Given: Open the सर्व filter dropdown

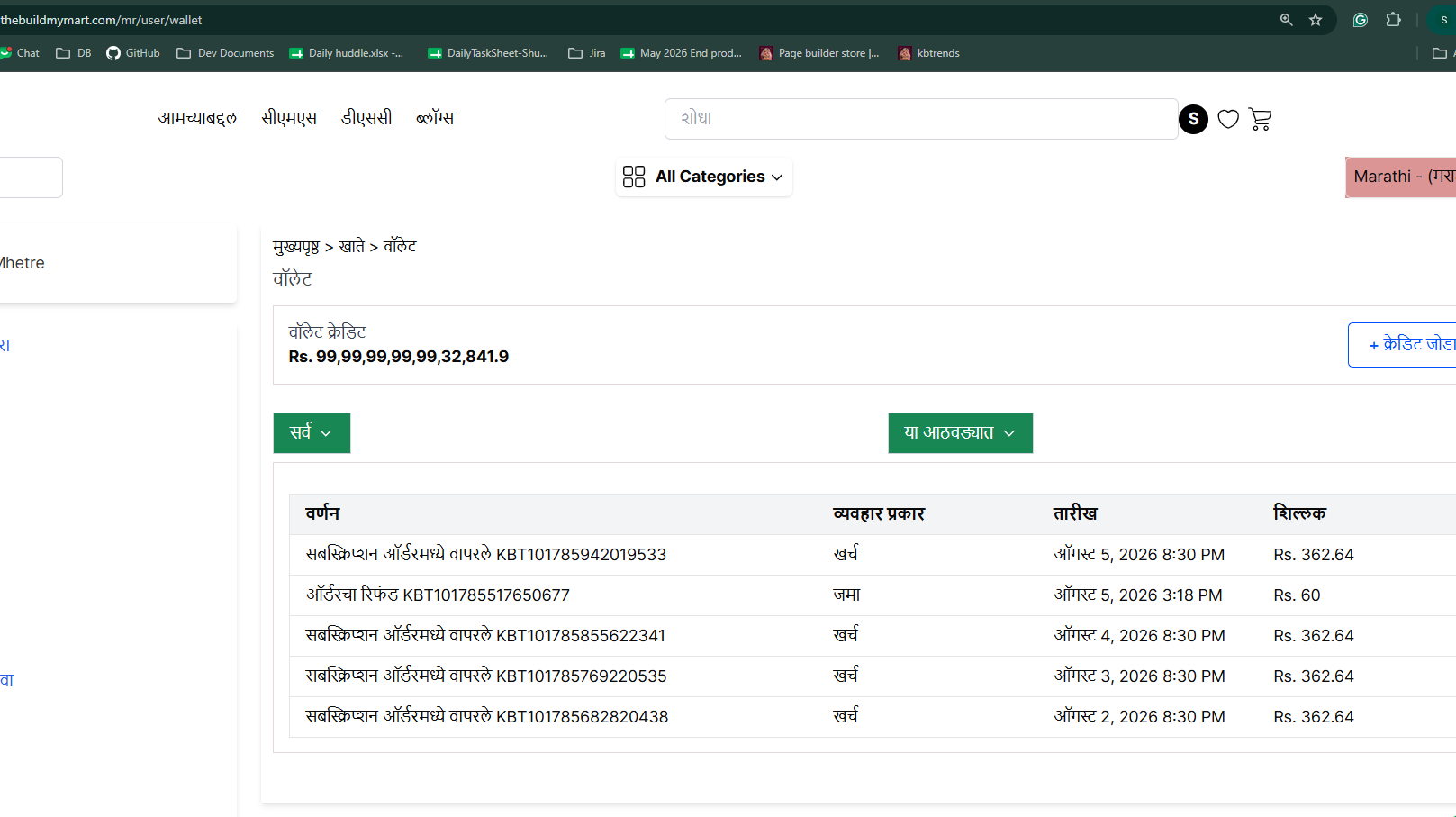Looking at the screenshot, I should click(312, 433).
